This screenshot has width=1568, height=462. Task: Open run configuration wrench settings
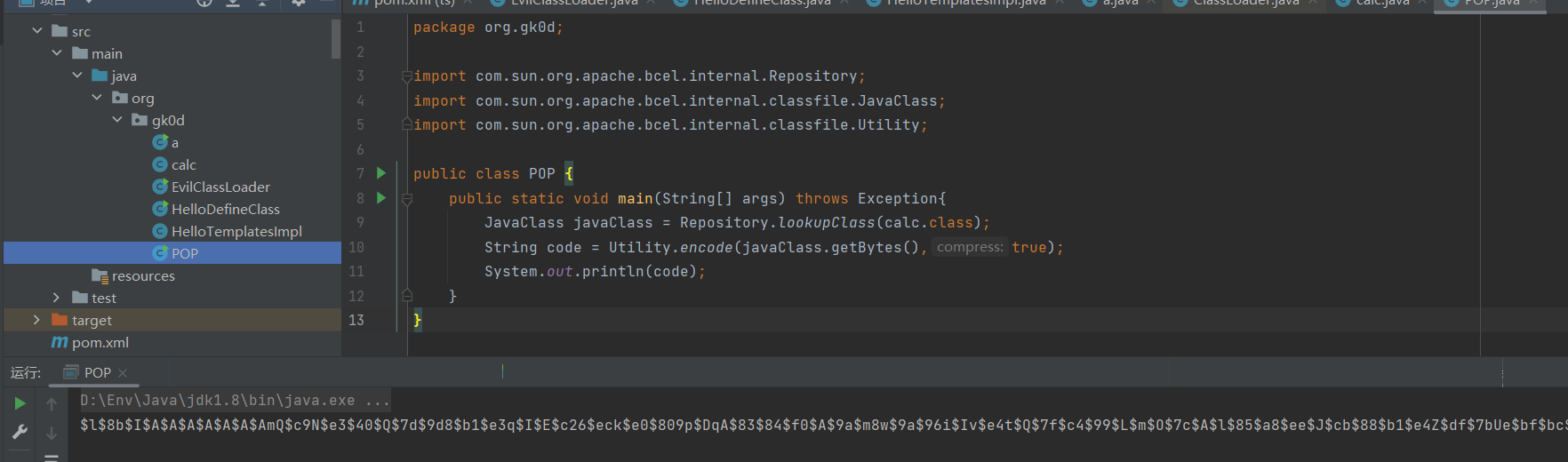point(20,432)
